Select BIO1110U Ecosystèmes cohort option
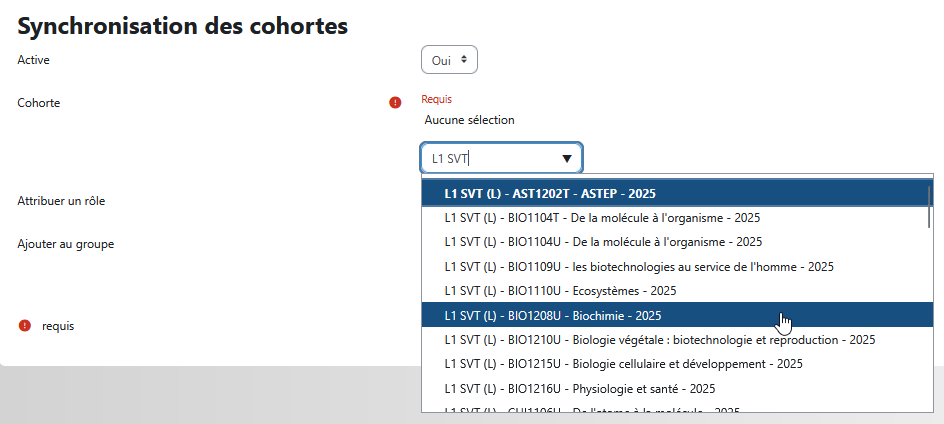Image resolution: width=944 pixels, height=424 pixels. (674, 291)
